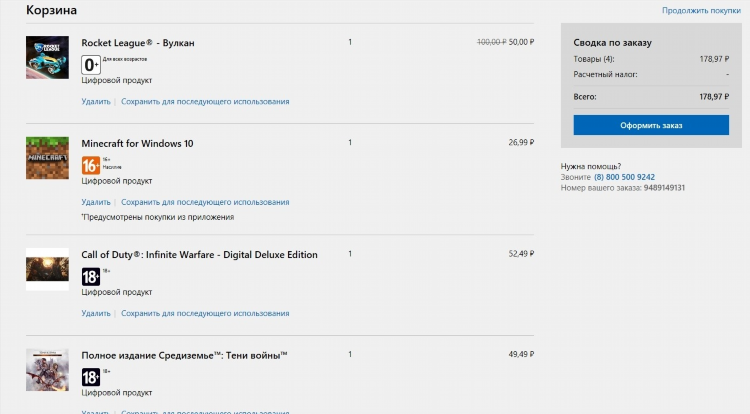Click the 49,49 ₽ Средиземье price
The width and height of the screenshot is (750, 414).
[x=521, y=354]
